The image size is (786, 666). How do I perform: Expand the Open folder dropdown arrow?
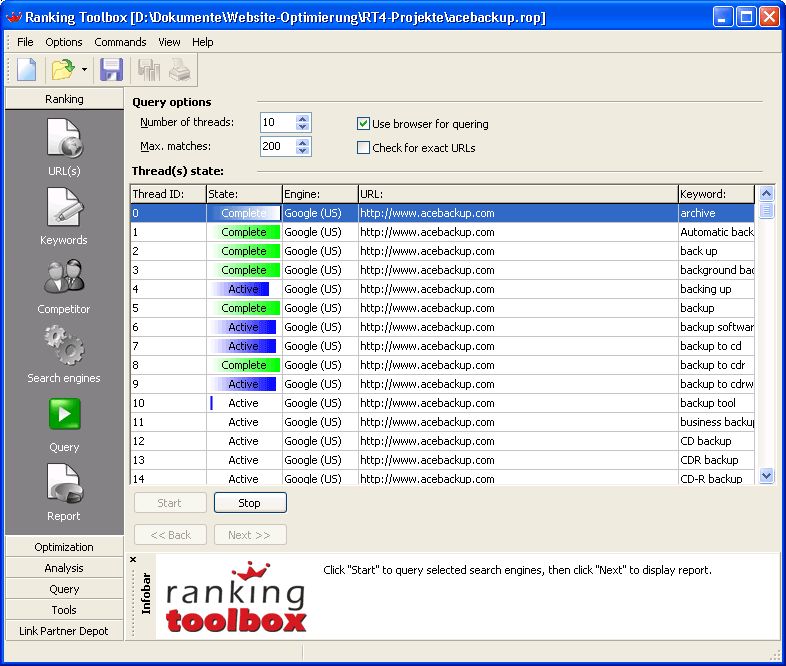click(85, 70)
